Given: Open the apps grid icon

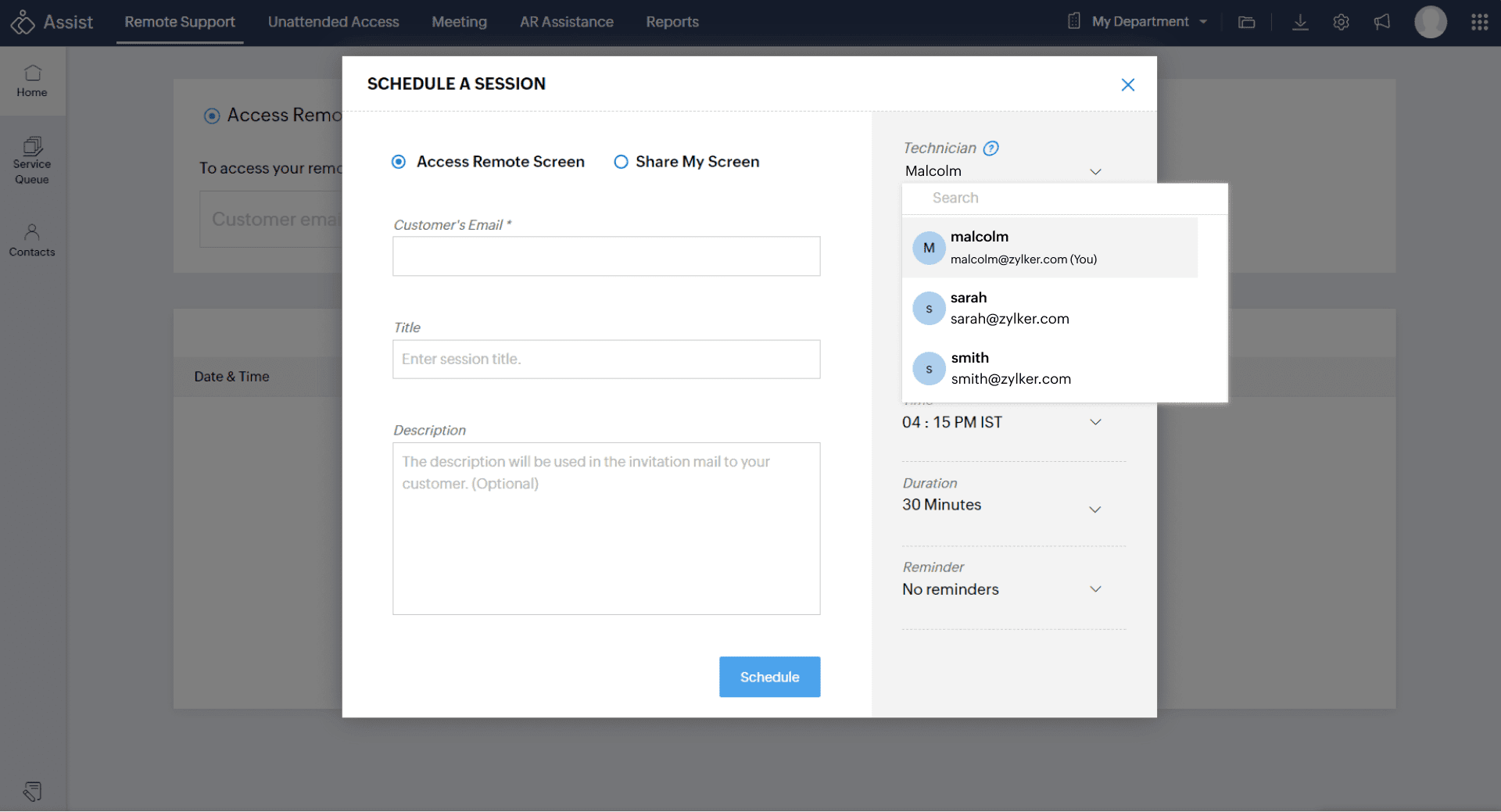Looking at the screenshot, I should click(x=1479, y=22).
